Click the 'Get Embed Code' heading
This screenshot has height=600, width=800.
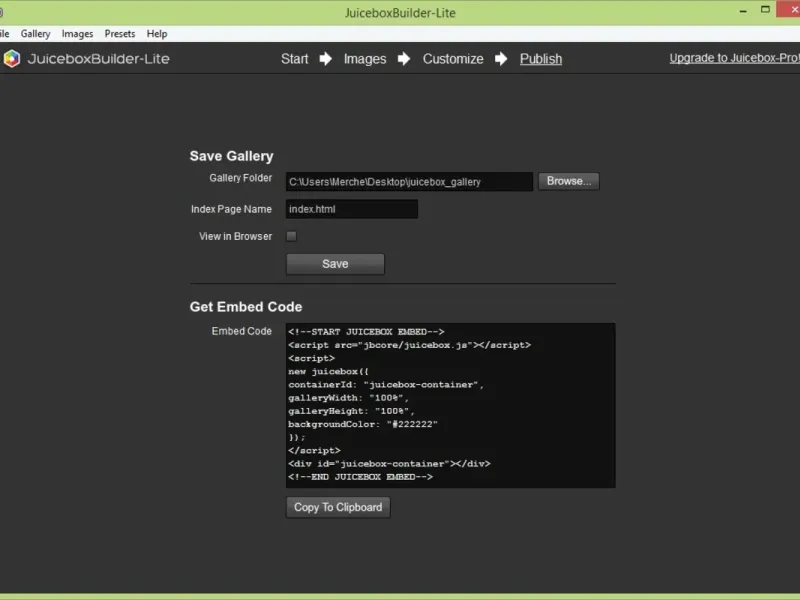click(x=246, y=307)
